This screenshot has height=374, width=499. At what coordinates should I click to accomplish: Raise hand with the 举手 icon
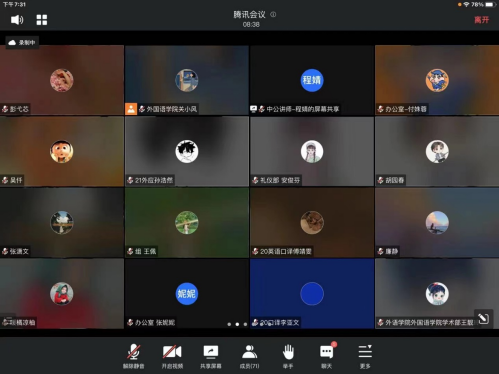pos(288,356)
